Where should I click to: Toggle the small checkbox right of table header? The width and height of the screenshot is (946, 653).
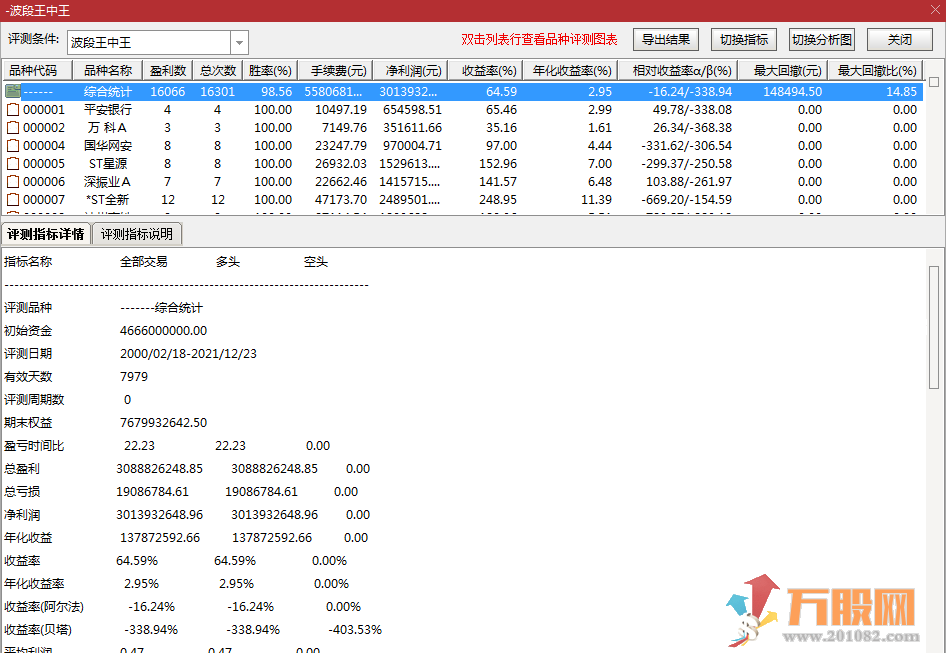point(934,81)
